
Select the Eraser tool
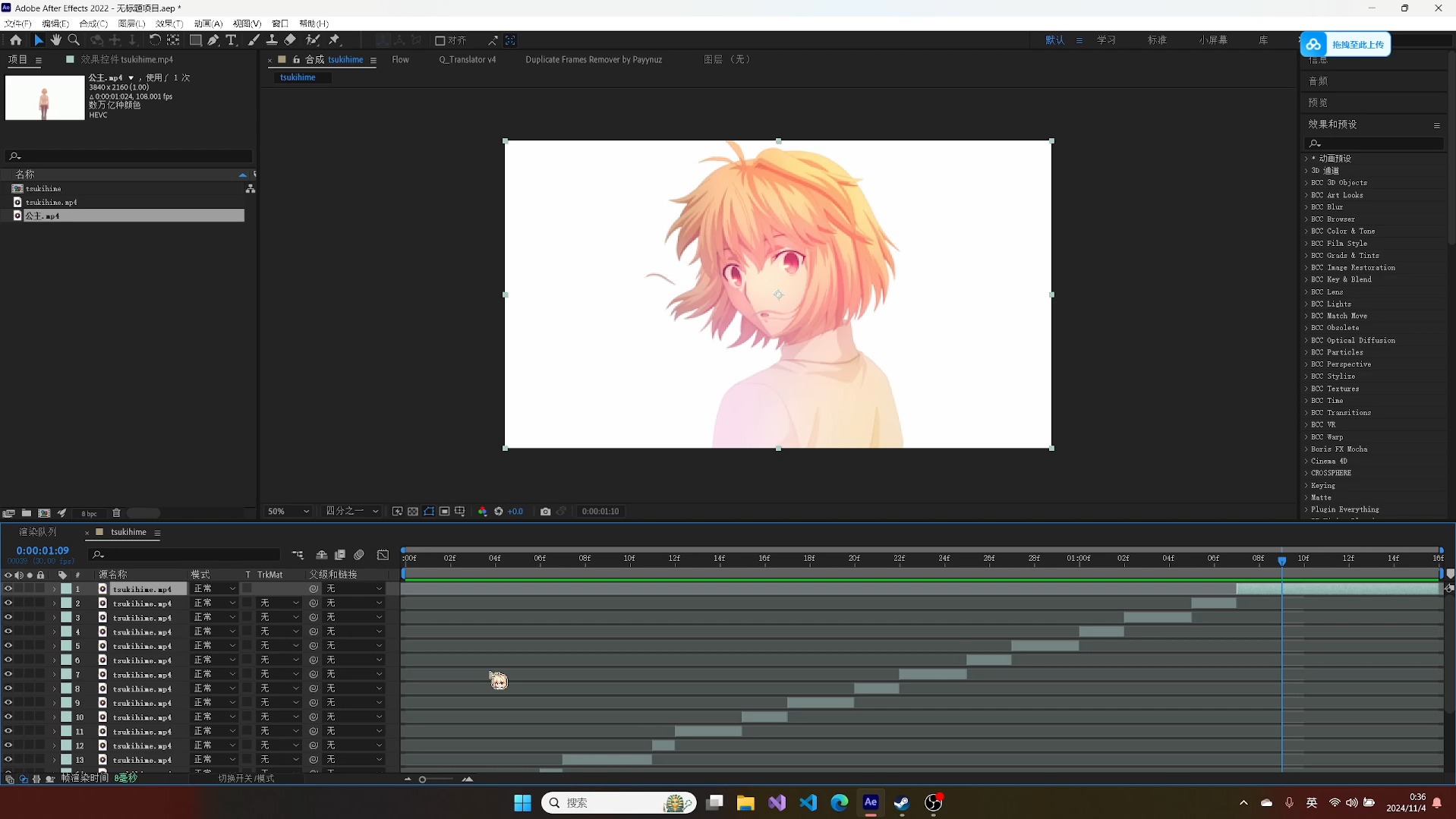point(290,40)
